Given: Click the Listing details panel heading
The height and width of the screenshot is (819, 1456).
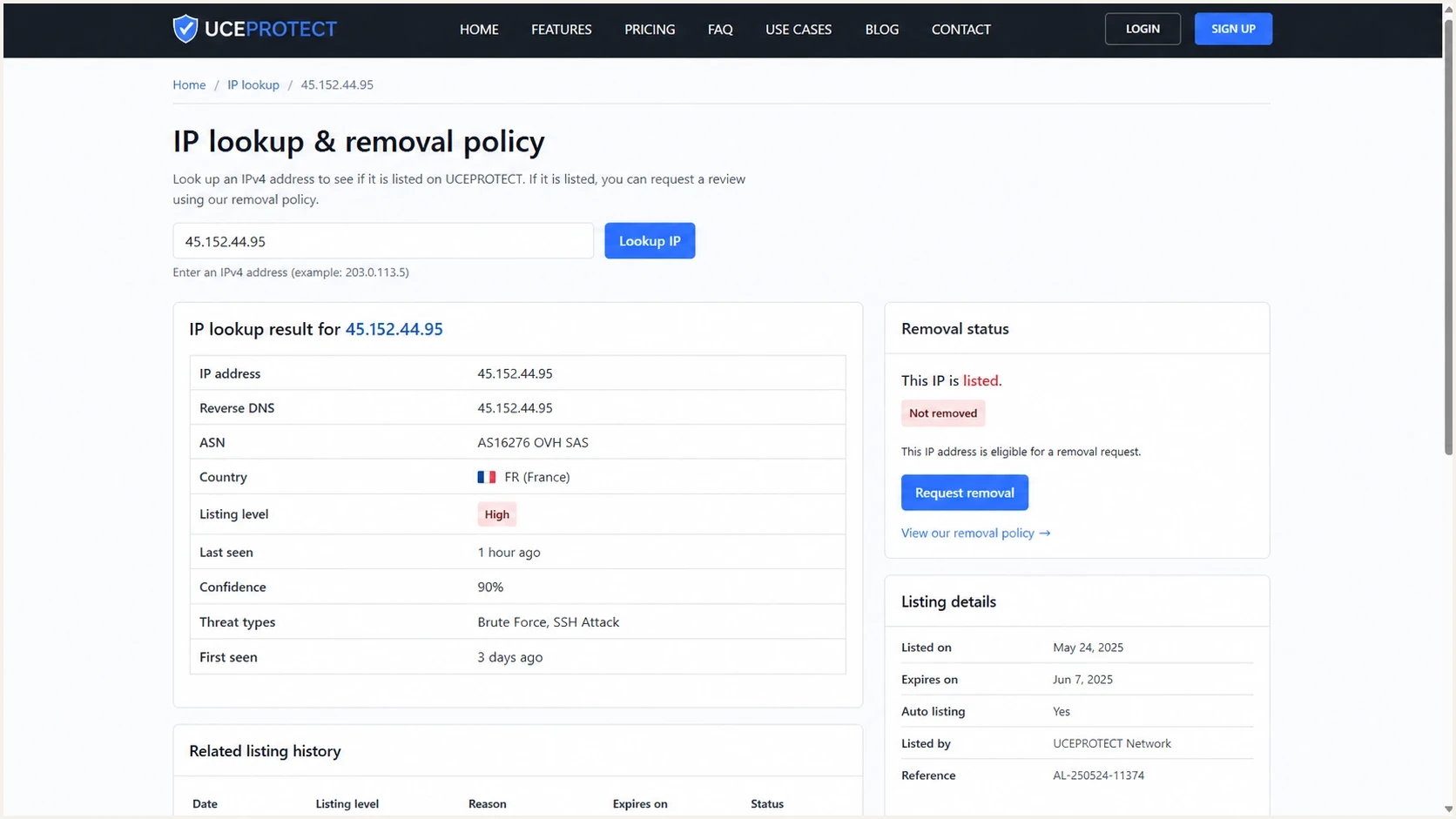Looking at the screenshot, I should point(948,601).
